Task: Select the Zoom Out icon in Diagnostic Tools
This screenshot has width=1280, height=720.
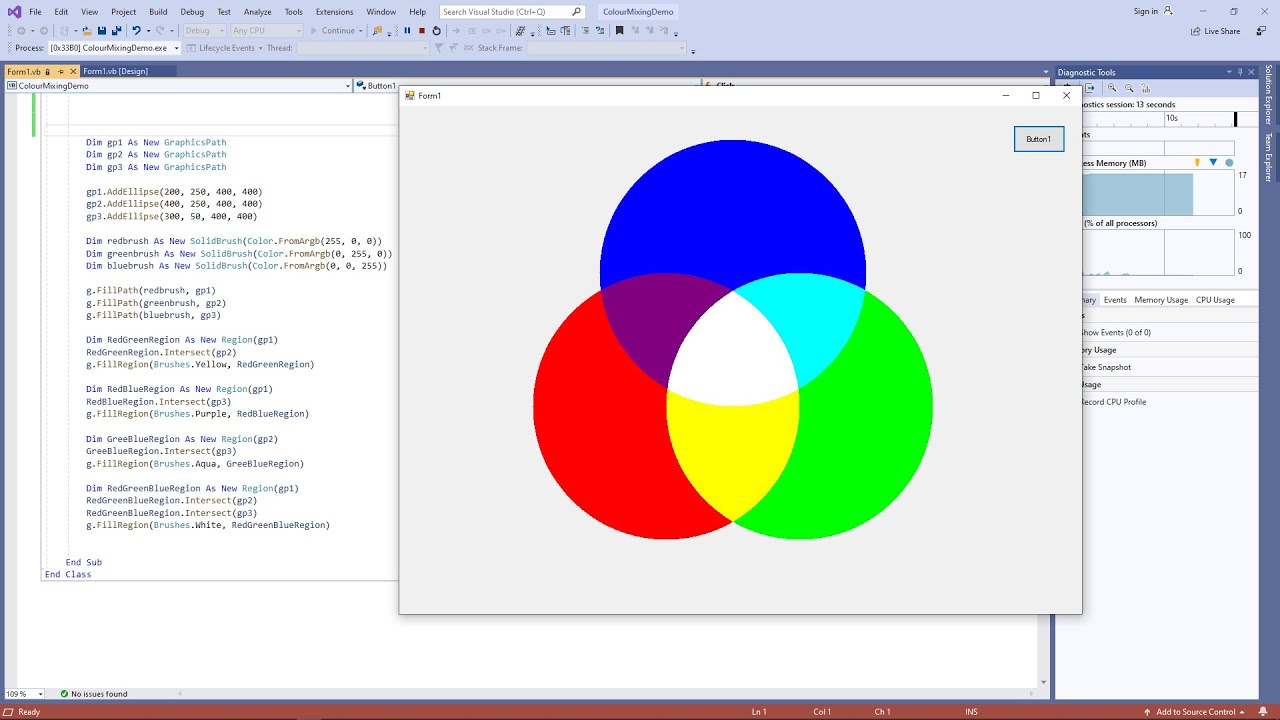Action: [x=1129, y=88]
